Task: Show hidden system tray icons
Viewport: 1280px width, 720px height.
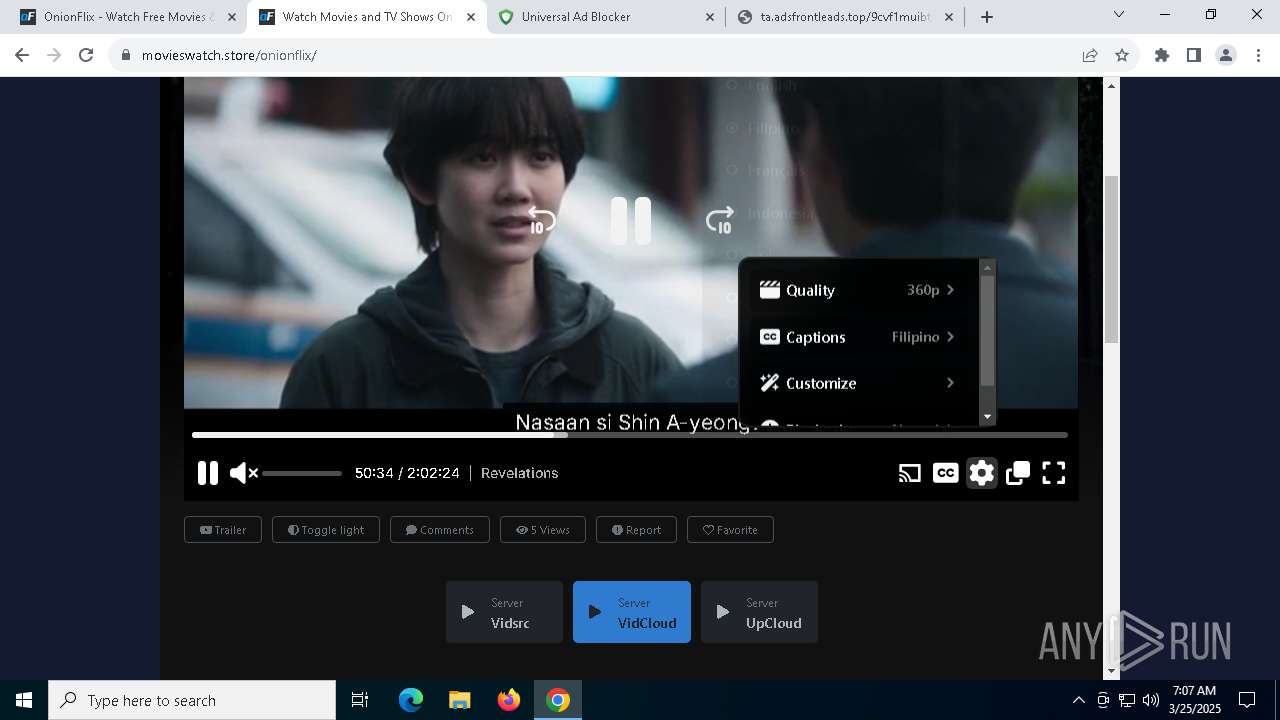Action: (x=1078, y=700)
